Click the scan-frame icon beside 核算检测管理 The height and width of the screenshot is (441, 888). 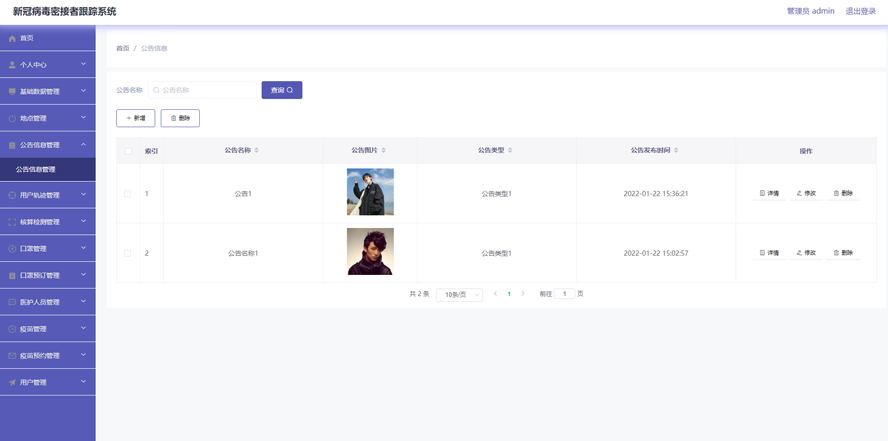coord(12,222)
